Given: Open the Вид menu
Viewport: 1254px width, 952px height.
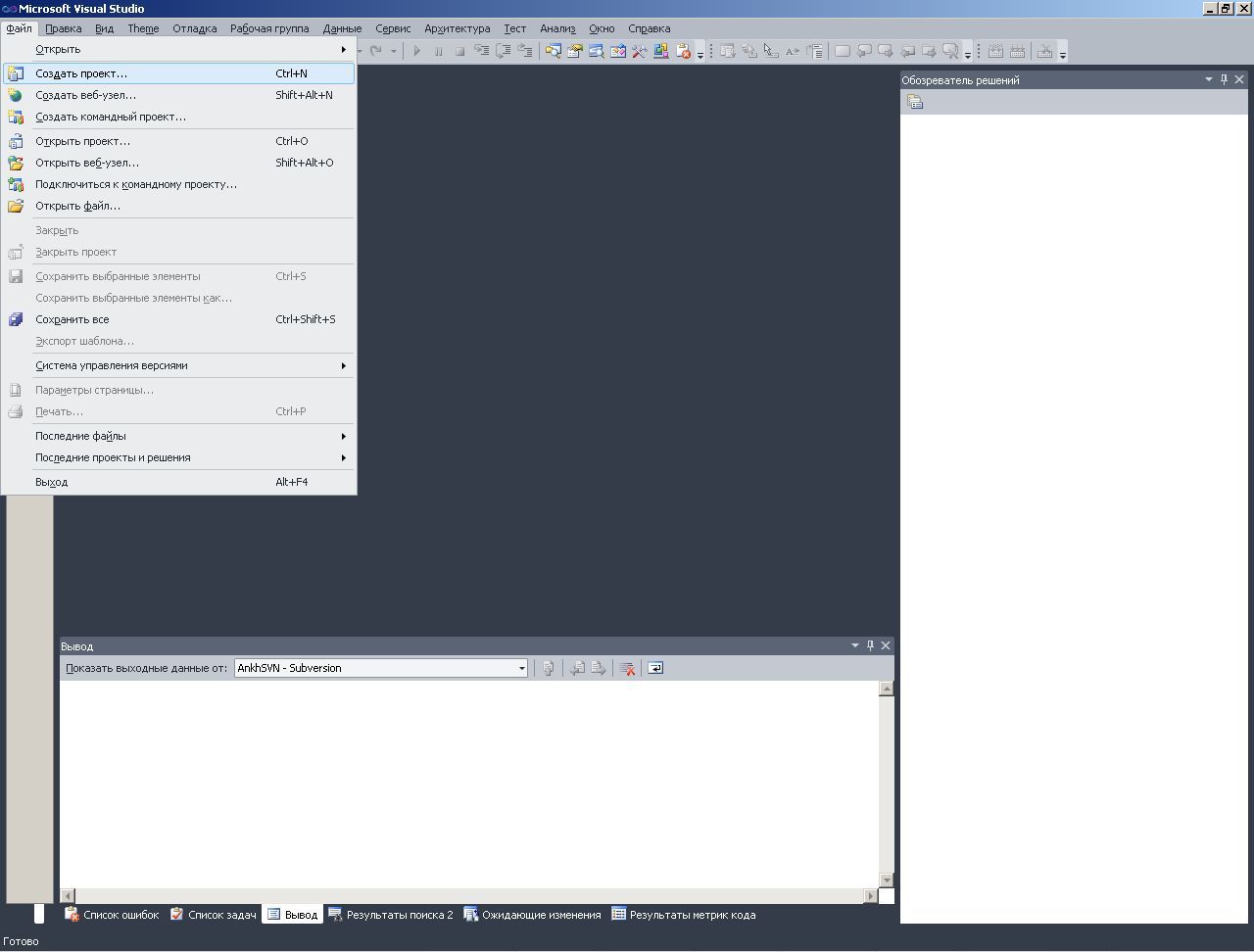Looking at the screenshot, I should (104, 28).
